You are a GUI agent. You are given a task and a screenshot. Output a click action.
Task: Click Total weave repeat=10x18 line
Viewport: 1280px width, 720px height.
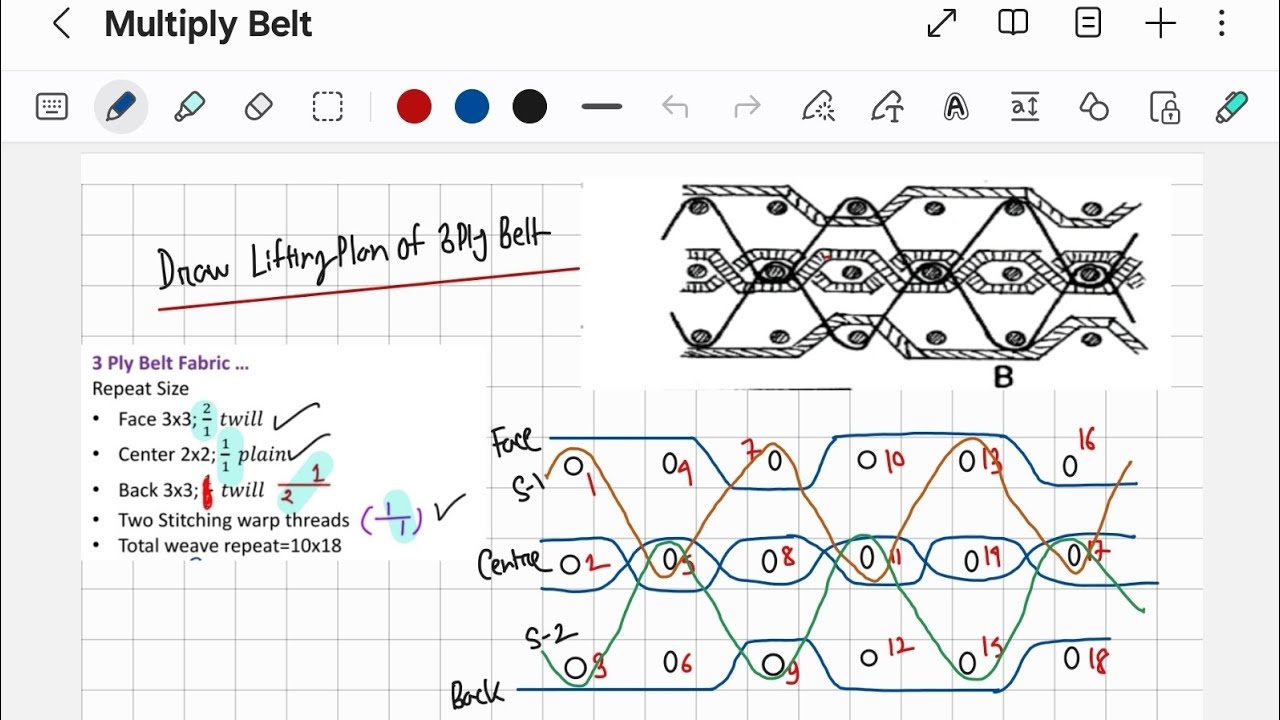230,546
